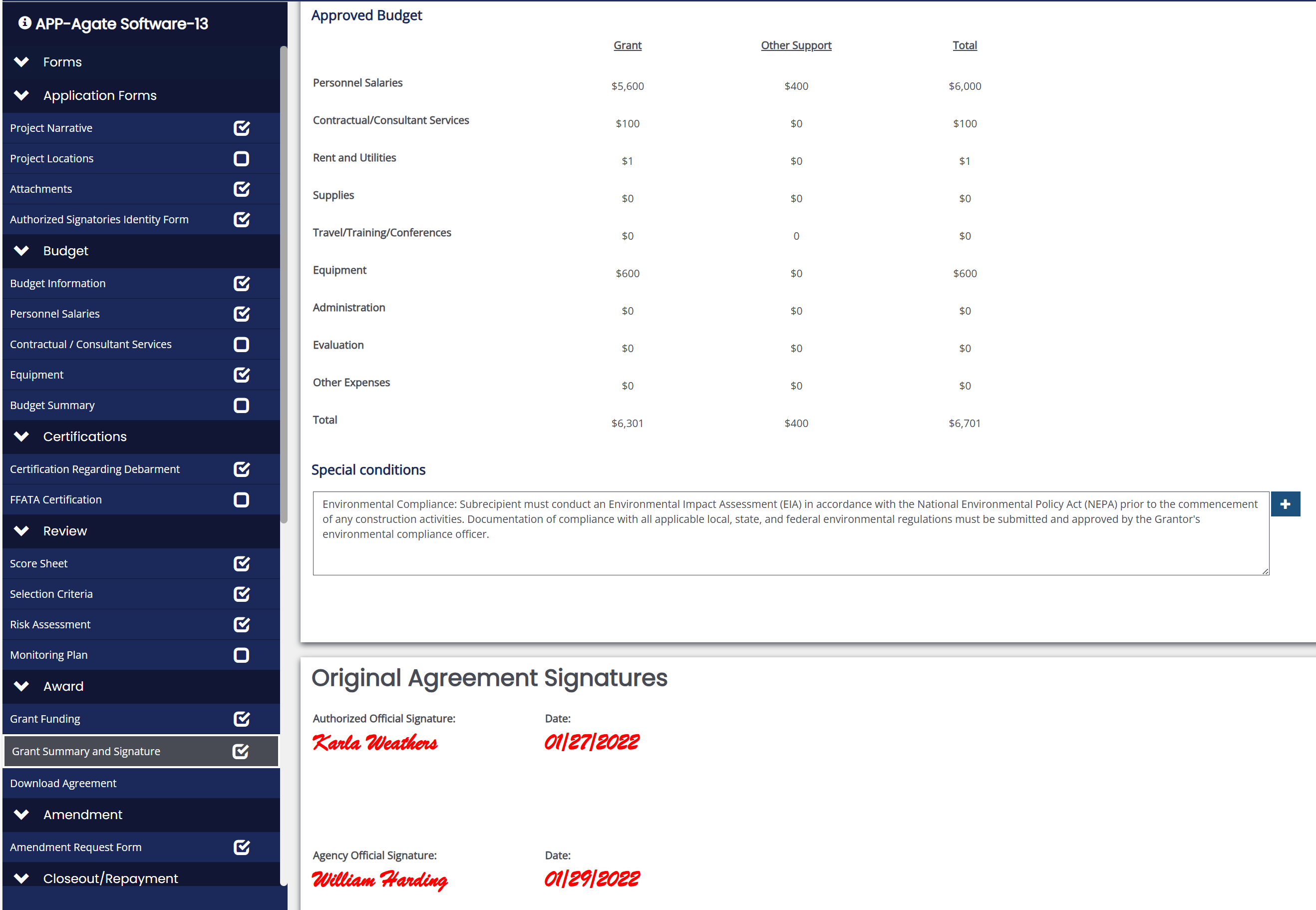Click the Special conditions text area resize handle
The height and width of the screenshot is (910, 1316).
click(x=1265, y=571)
